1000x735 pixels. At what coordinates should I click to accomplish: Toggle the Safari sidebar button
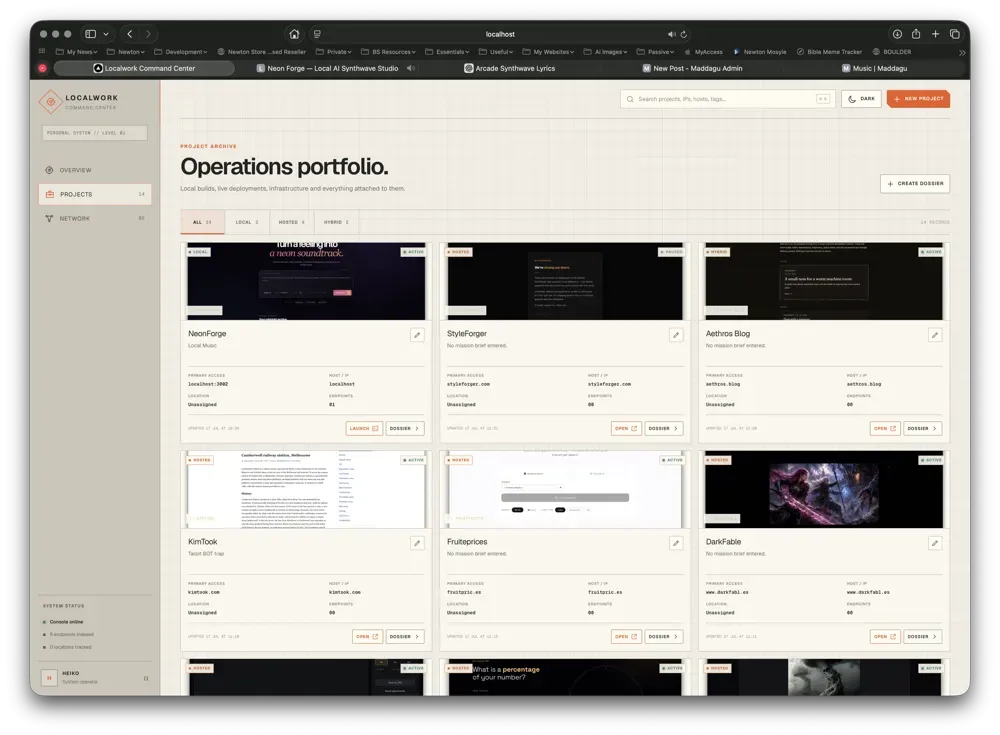91,34
